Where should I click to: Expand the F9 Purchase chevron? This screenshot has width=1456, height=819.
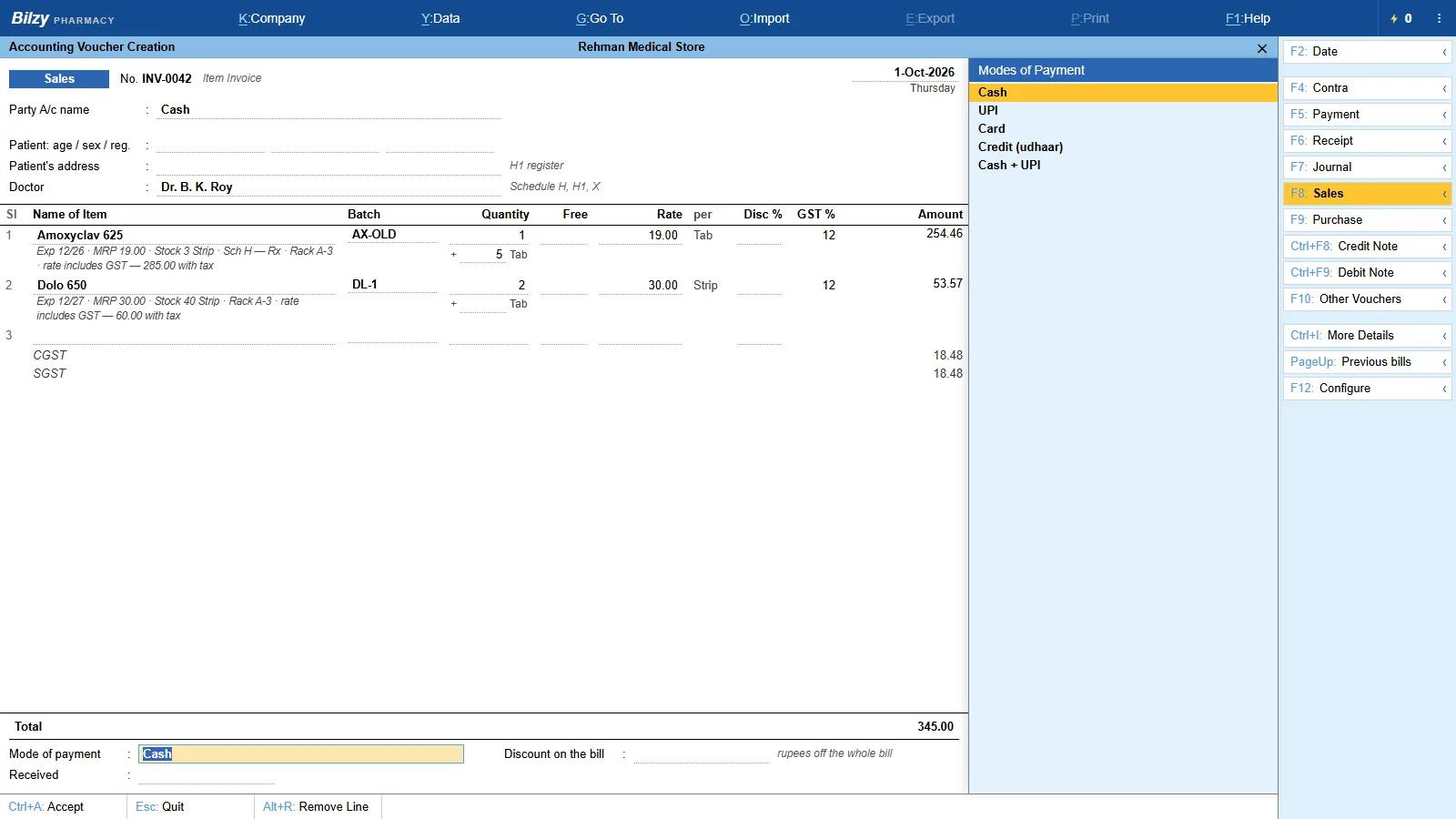click(1444, 220)
